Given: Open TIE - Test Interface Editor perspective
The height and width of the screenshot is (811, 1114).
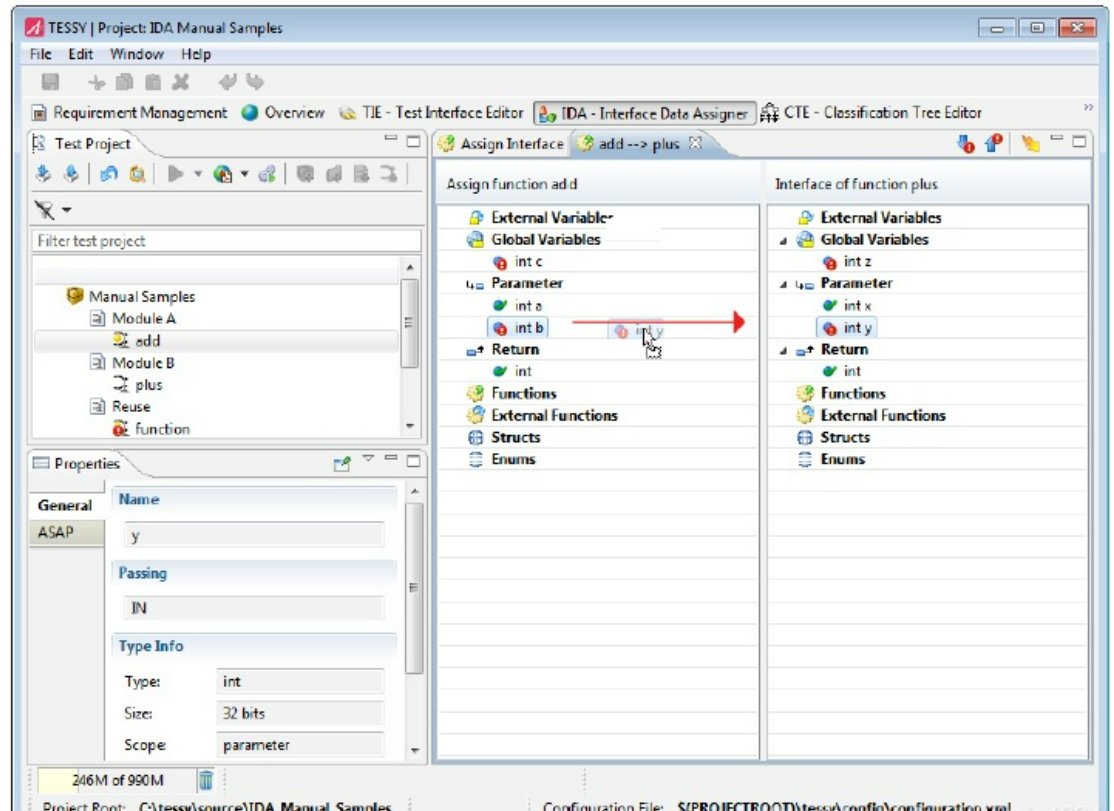Looking at the screenshot, I should click(431, 113).
